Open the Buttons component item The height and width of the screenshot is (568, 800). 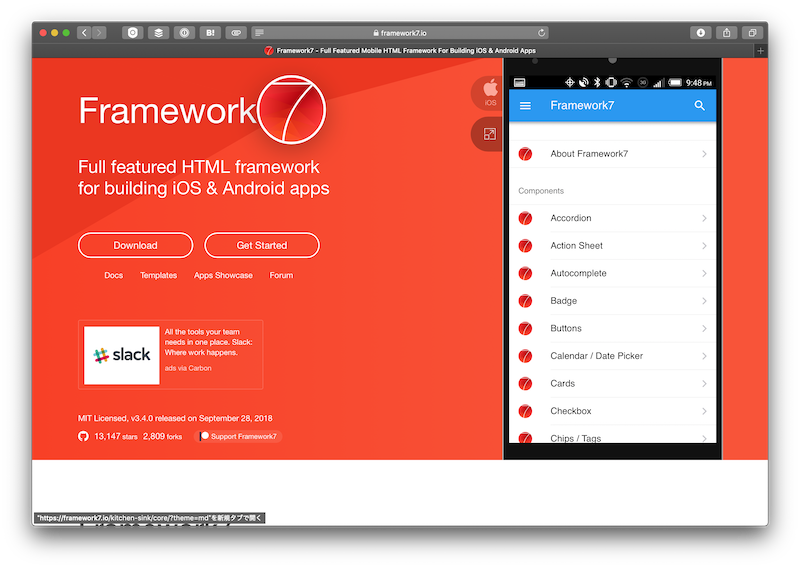[x=612, y=329]
